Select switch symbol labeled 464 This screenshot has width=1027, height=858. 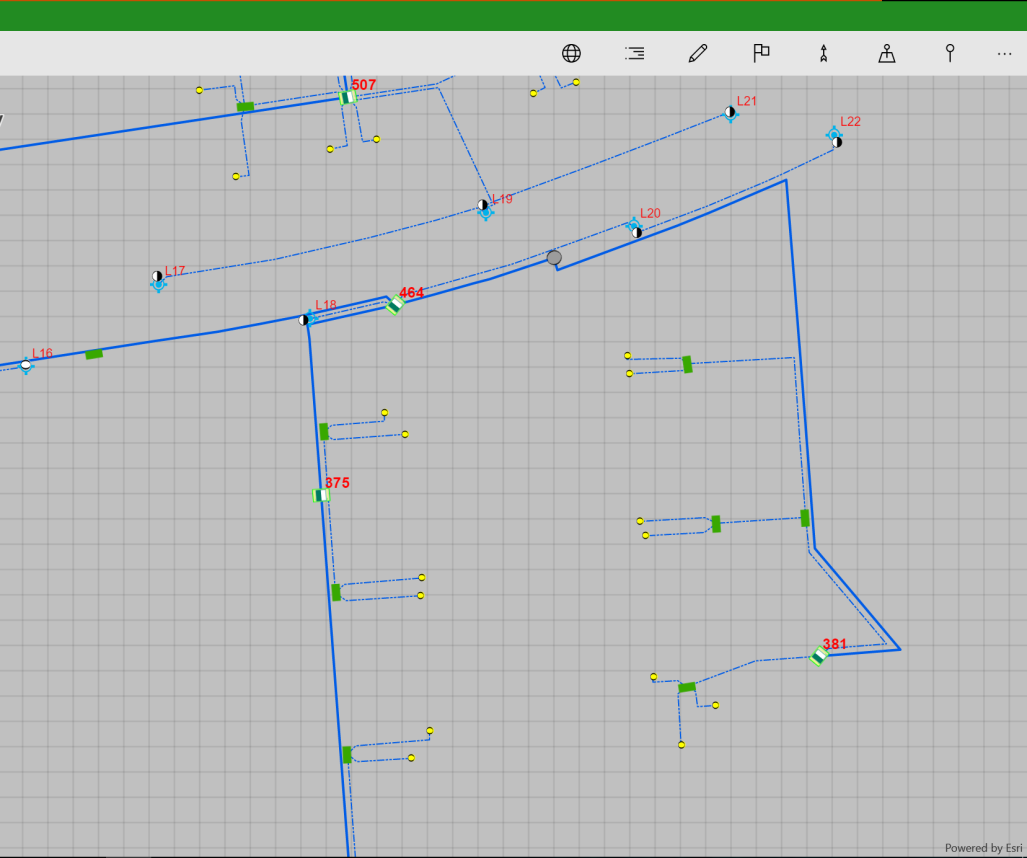tap(394, 305)
